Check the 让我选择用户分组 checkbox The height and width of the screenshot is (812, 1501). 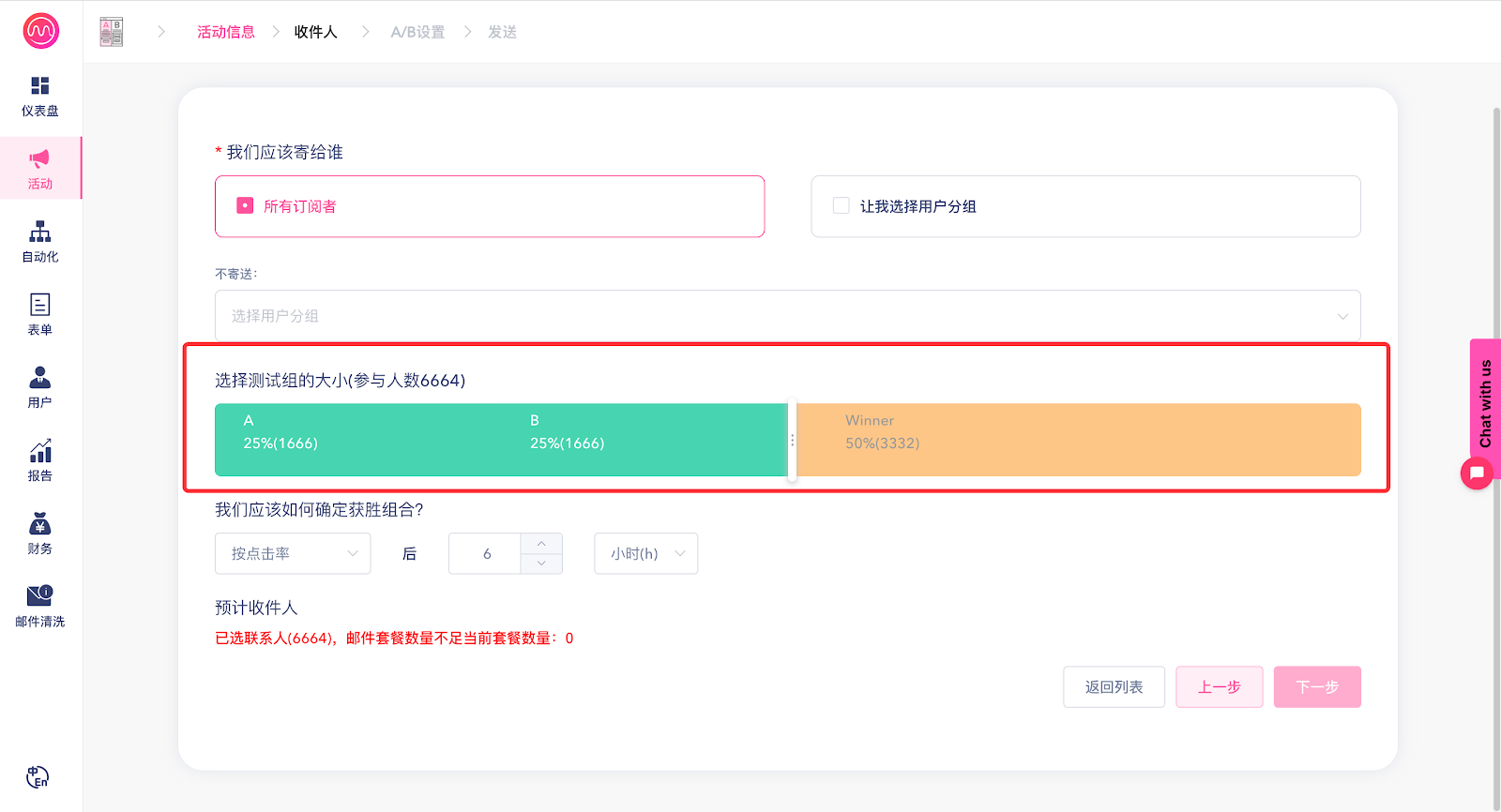coord(841,205)
